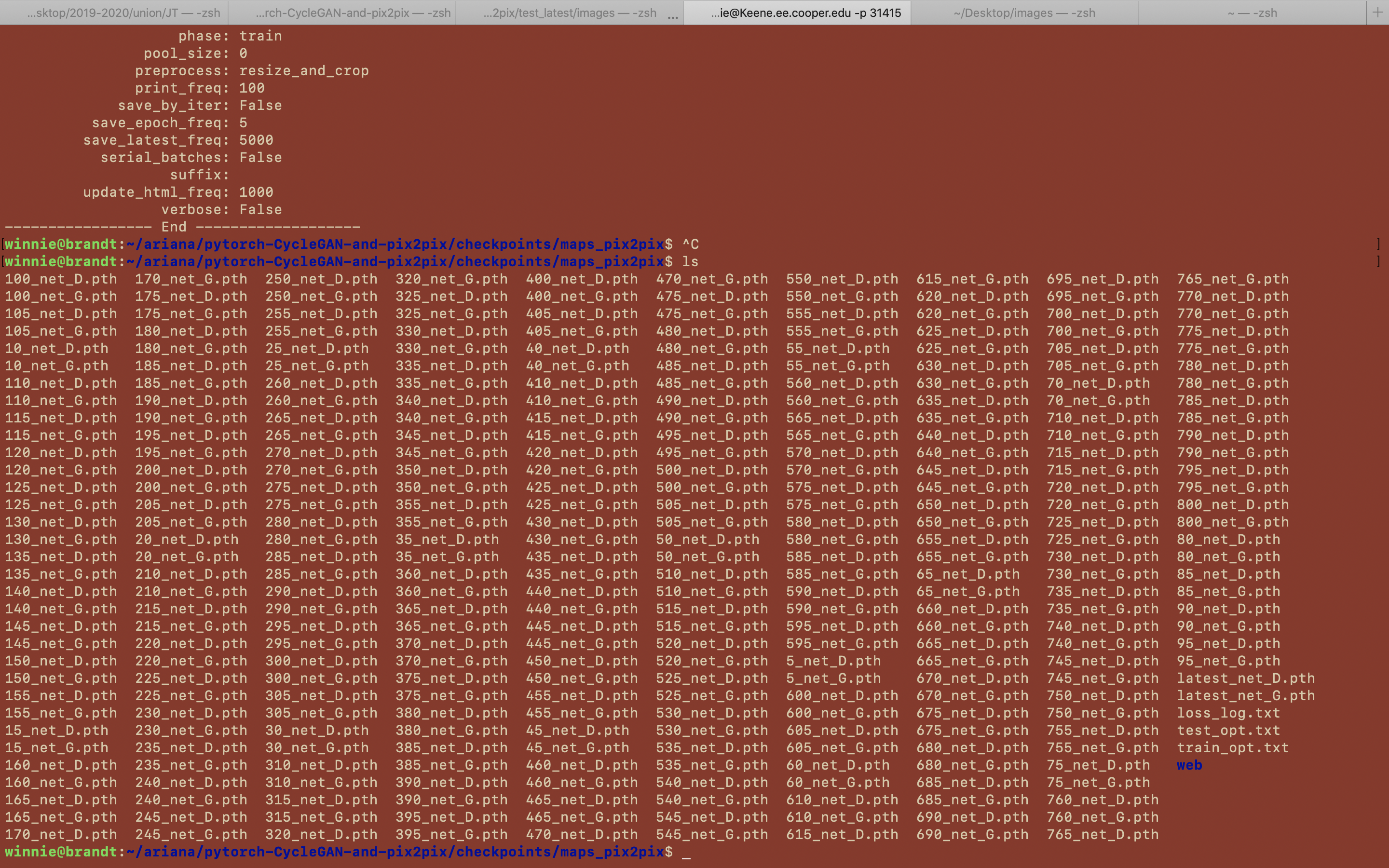Click the 55_net_D.pth file name
The height and width of the screenshot is (868, 1389).
point(838,349)
